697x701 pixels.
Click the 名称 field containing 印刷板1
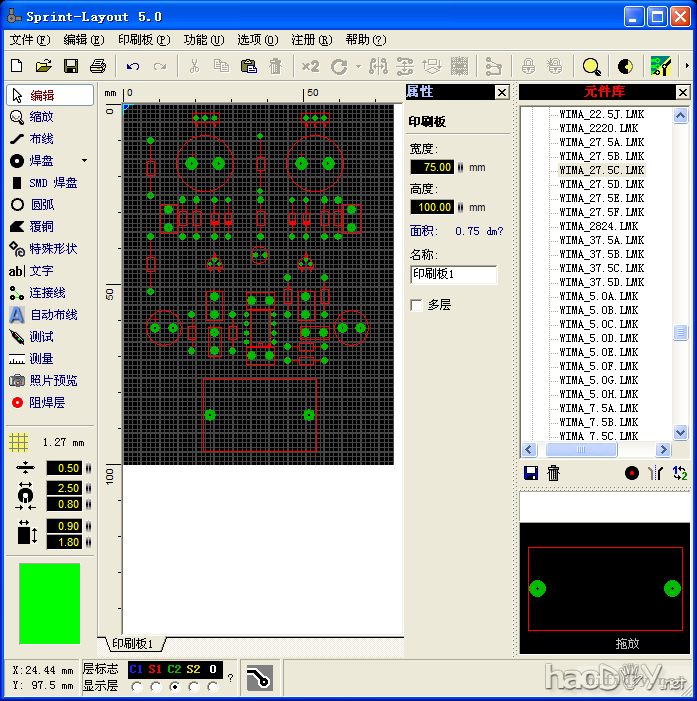pyautogui.click(x=453, y=274)
